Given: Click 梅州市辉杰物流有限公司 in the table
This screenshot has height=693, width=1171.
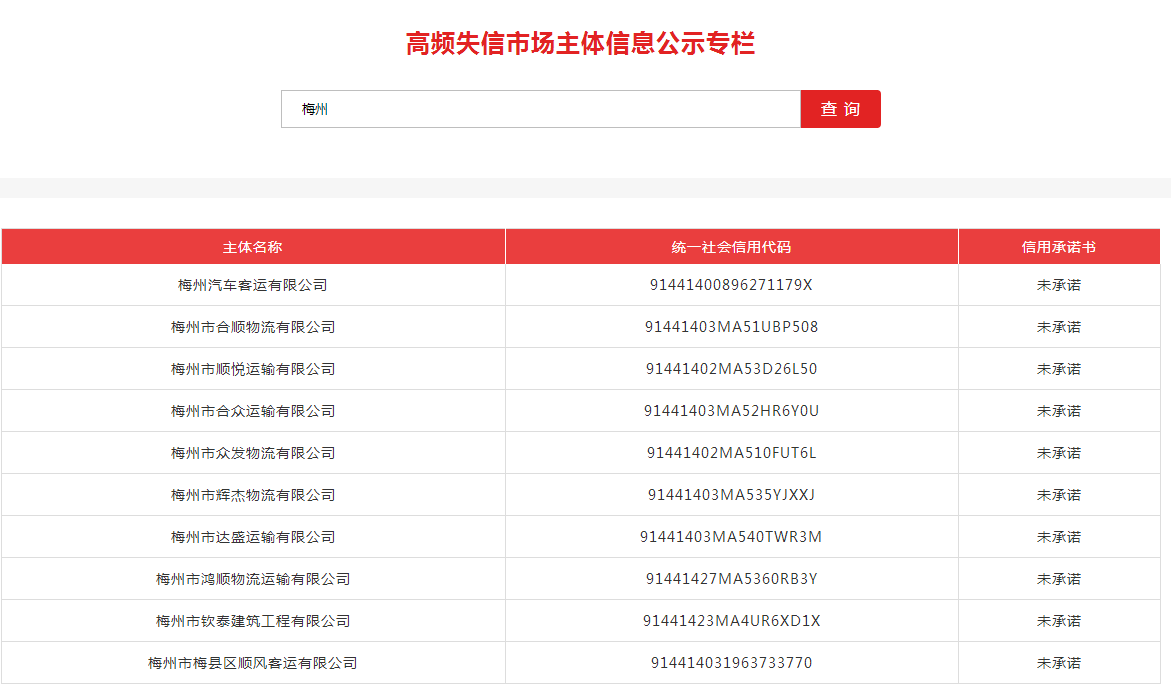Looking at the screenshot, I should [253, 495].
